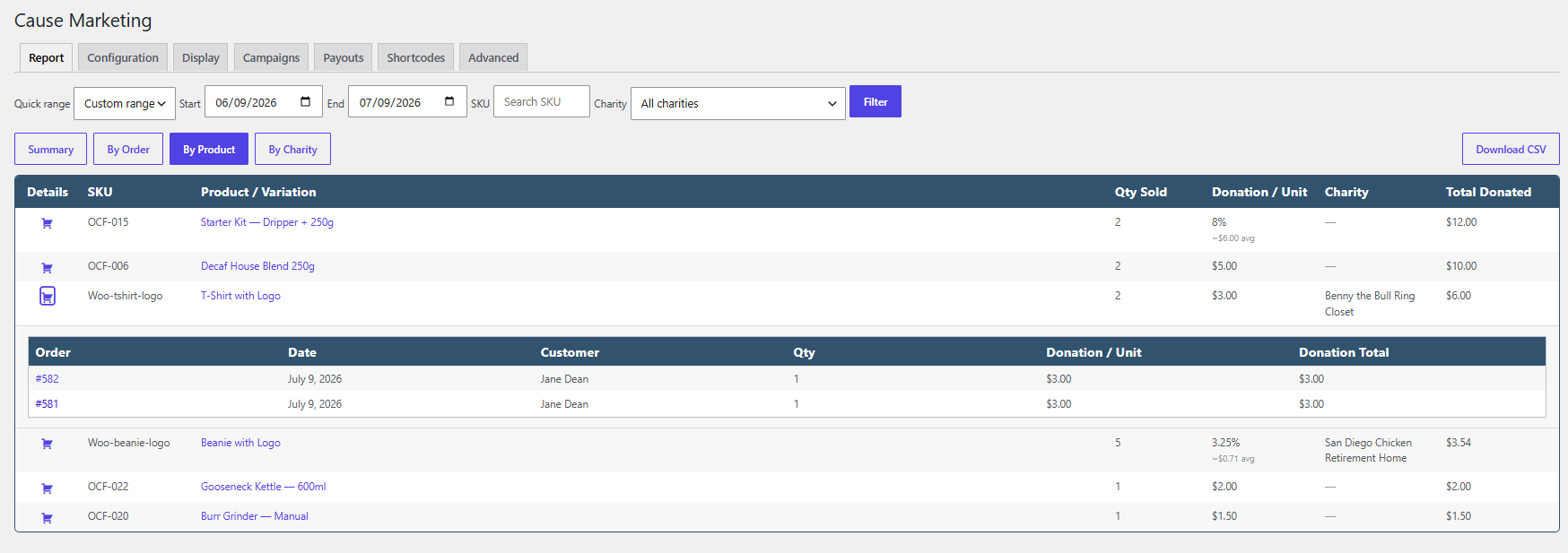This screenshot has height=553, width=1568.
Task: Click the Filter button
Action: 875,101
